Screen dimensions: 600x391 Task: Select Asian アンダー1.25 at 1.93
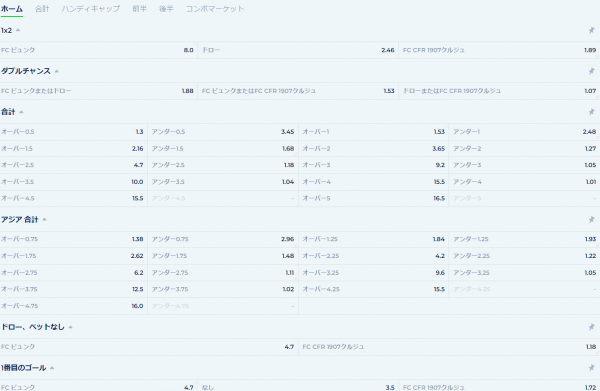point(525,239)
